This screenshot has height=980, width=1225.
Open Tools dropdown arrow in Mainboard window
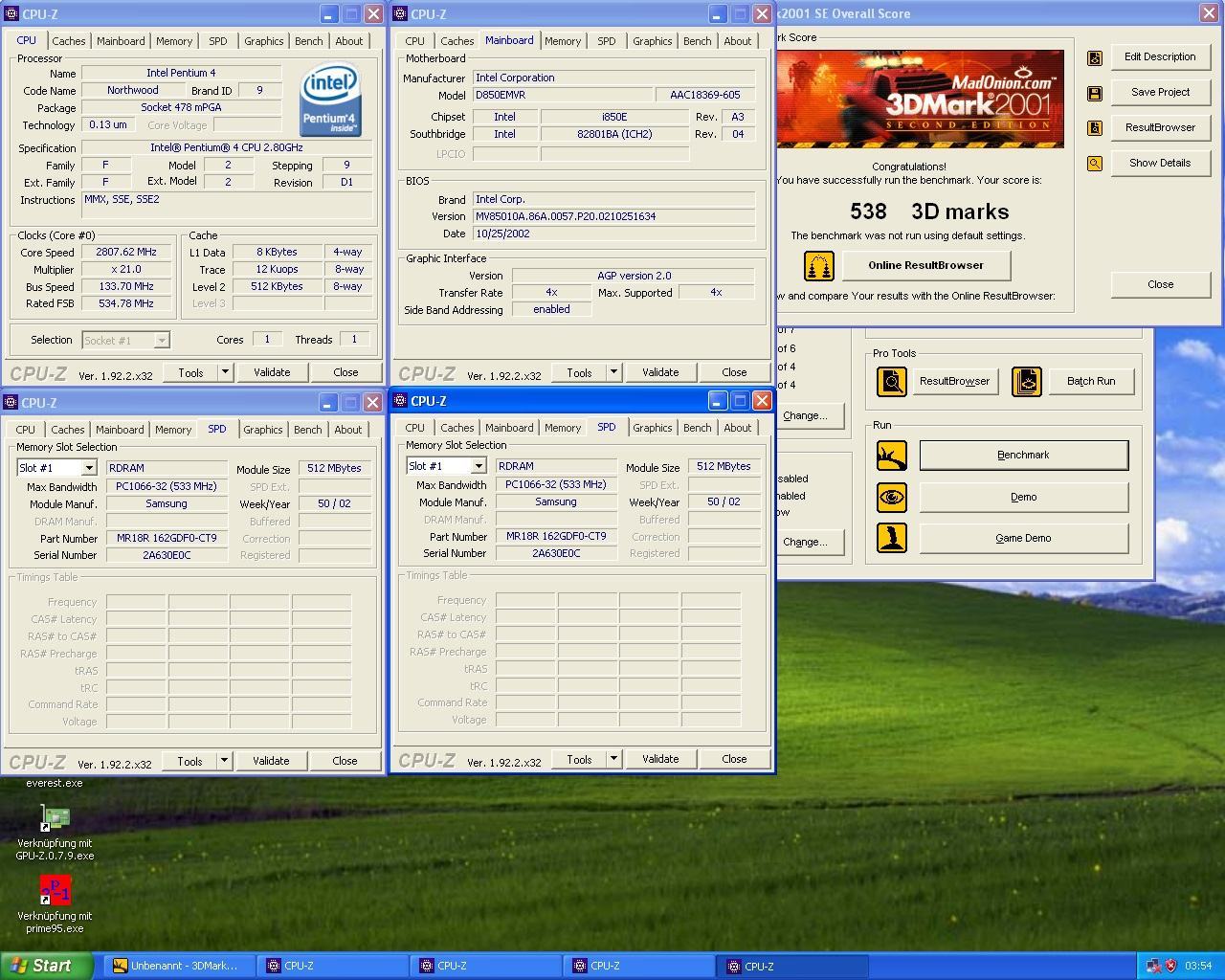613,372
